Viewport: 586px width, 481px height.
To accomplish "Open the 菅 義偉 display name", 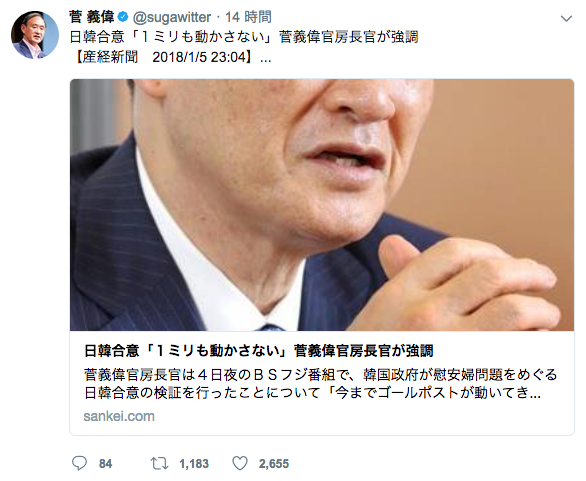I will tap(92, 17).
